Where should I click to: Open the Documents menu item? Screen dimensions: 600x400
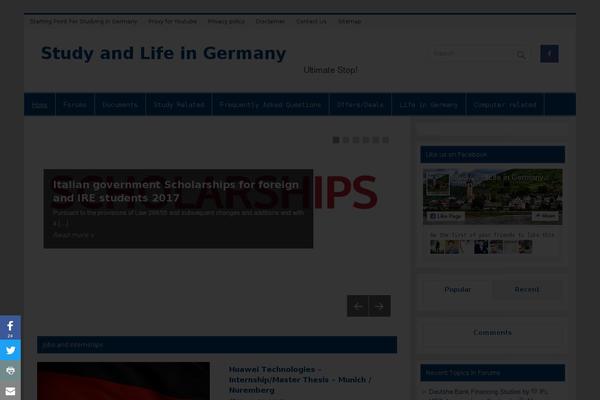(x=120, y=104)
